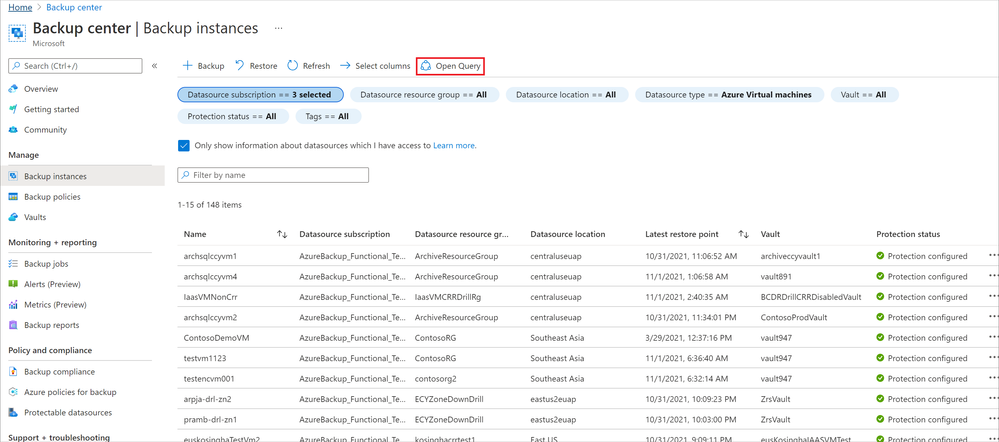Click the Backup jobs list icon
This screenshot has height=442, width=999.
[x=13, y=264]
